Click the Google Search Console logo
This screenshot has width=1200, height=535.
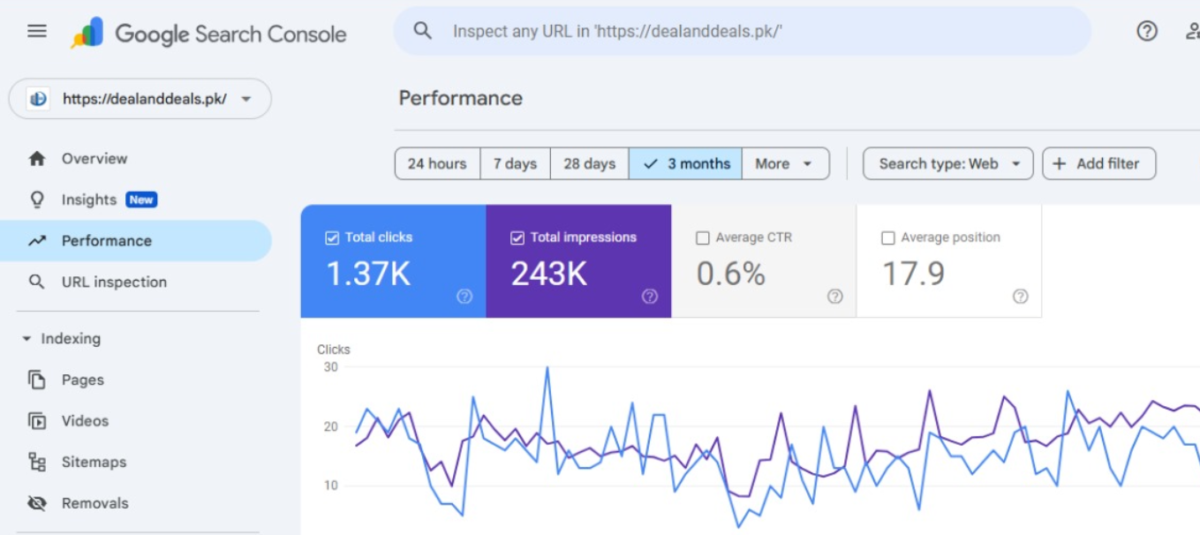[209, 33]
